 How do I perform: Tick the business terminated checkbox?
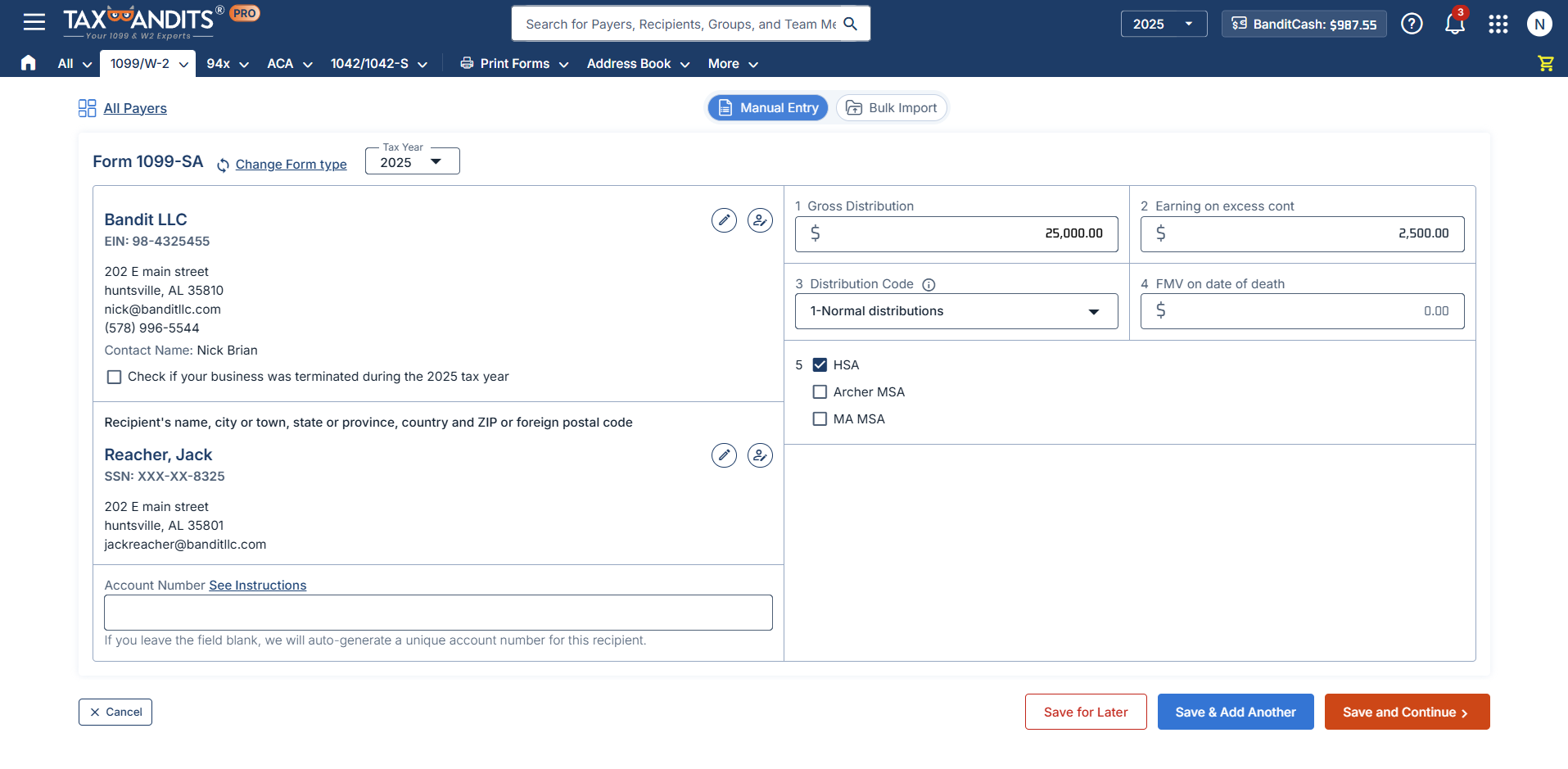[x=115, y=377]
